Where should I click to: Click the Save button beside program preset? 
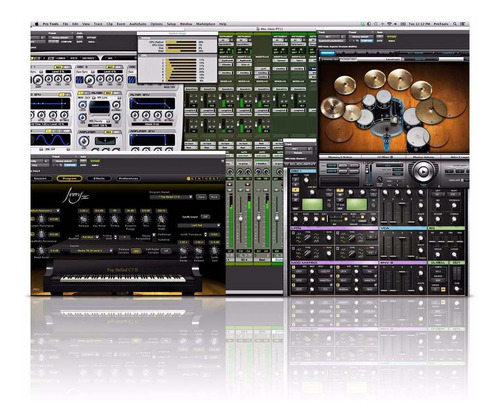tap(201, 197)
